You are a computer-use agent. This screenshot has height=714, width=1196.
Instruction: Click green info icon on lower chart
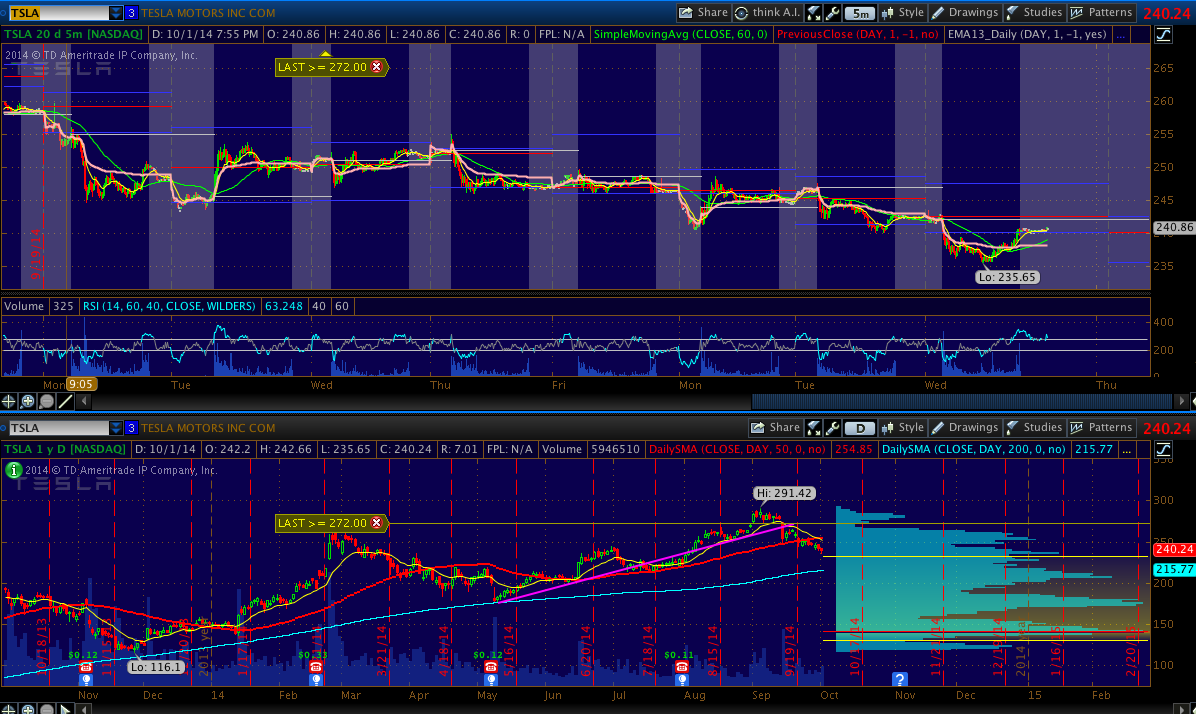click(13, 469)
